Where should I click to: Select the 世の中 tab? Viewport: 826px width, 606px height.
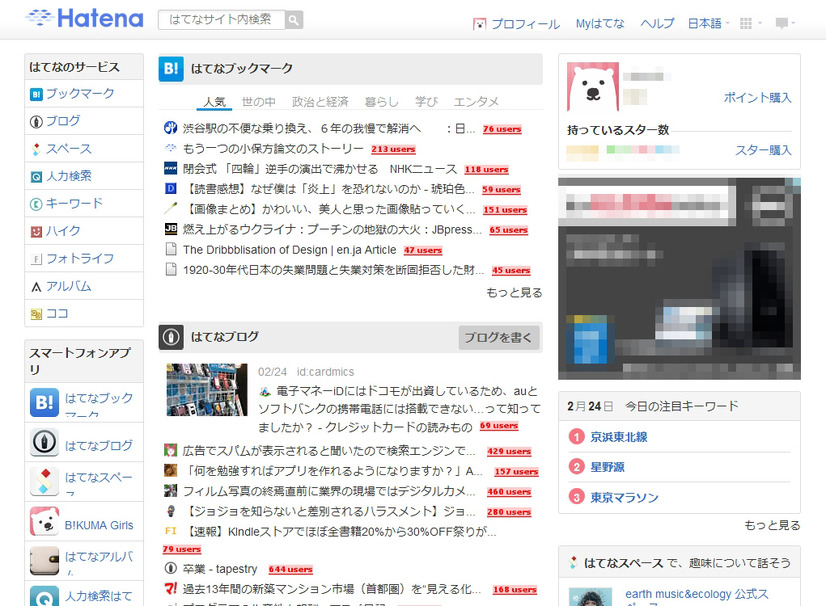click(259, 102)
